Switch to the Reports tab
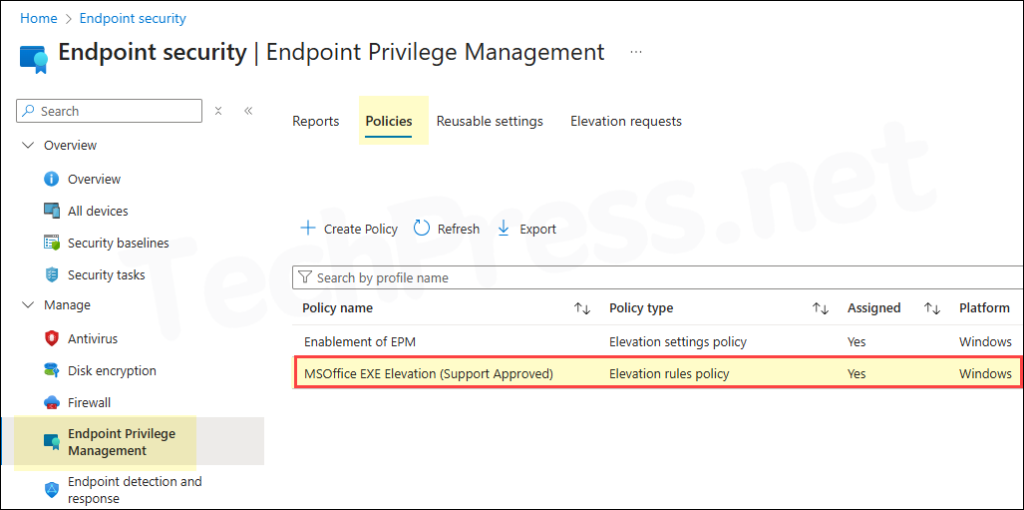 (x=315, y=121)
